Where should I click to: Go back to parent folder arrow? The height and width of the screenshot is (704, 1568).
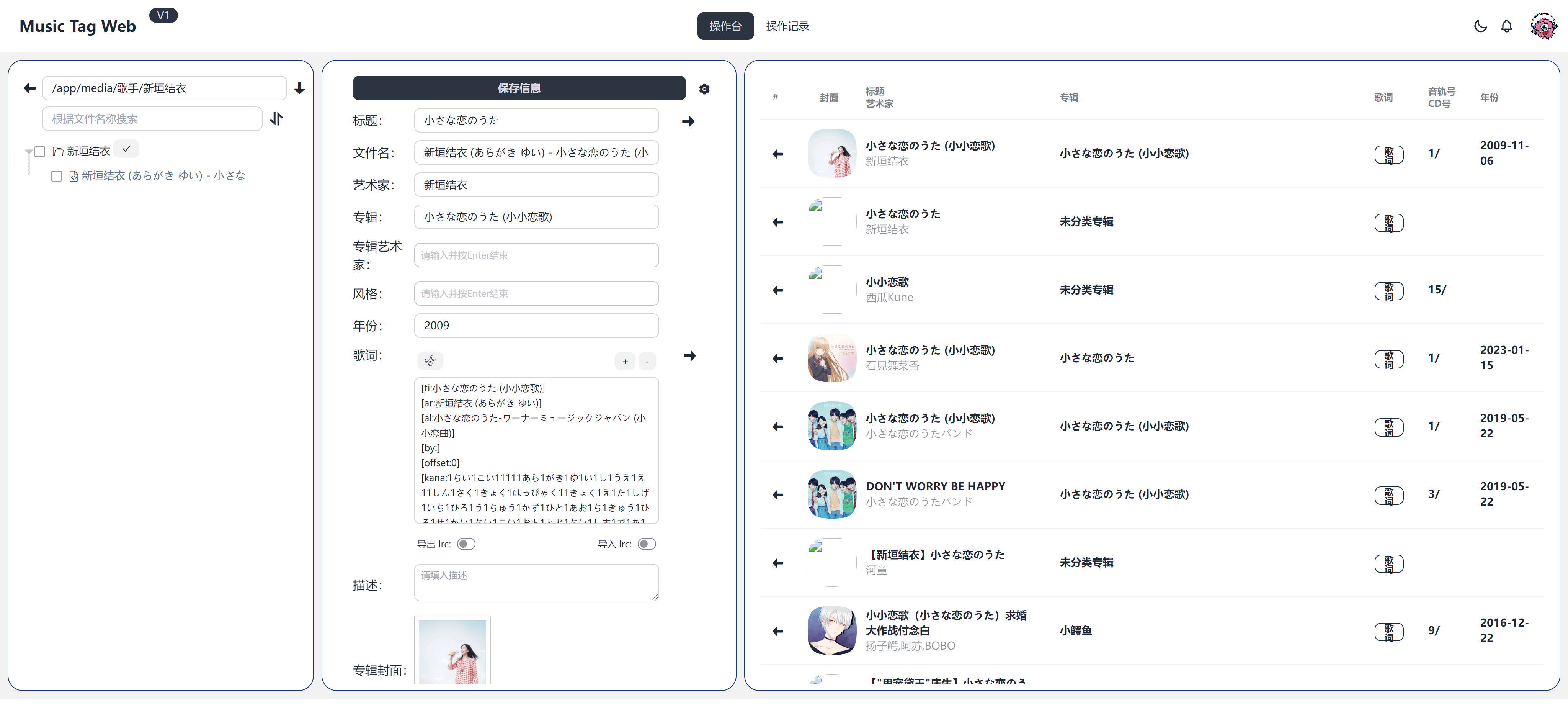click(x=29, y=88)
